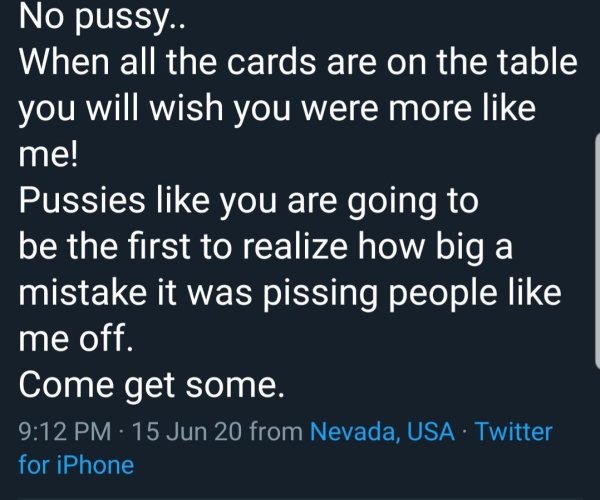The width and height of the screenshot is (600, 500).
Task: Click the 'me!' line of the tweet
Action: tap(48, 154)
